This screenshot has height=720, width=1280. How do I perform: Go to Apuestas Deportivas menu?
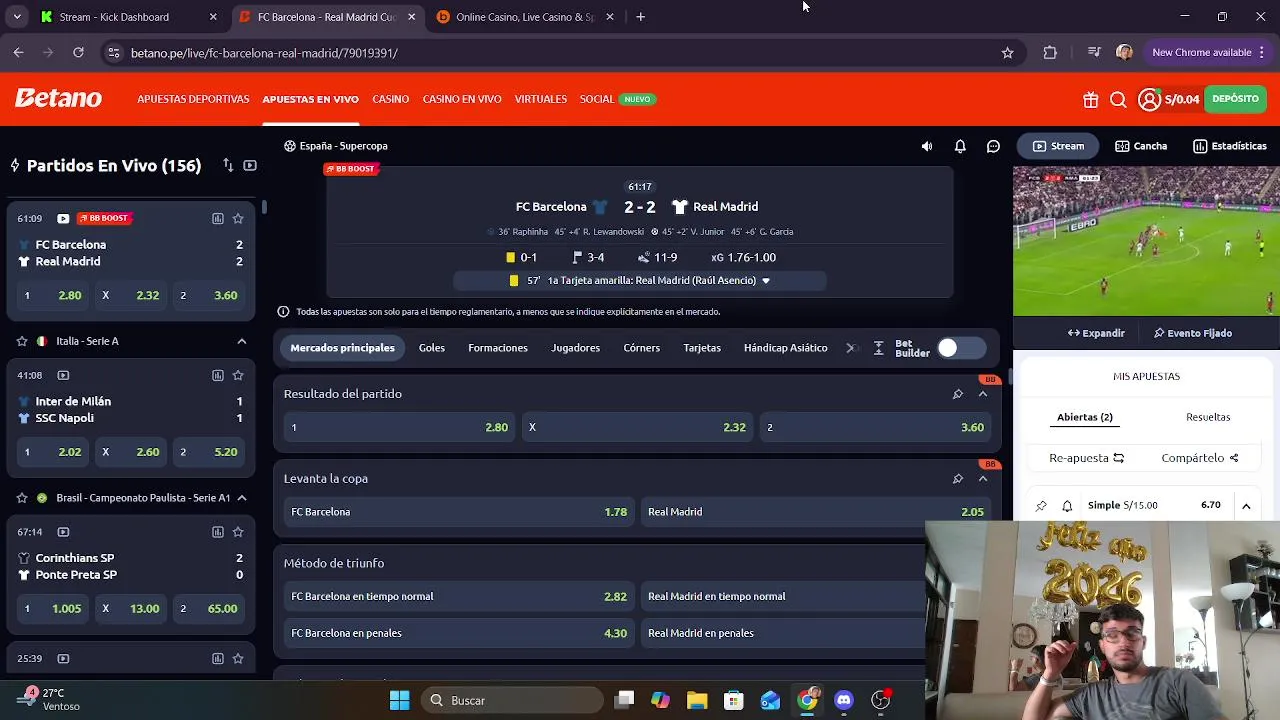pos(193,99)
